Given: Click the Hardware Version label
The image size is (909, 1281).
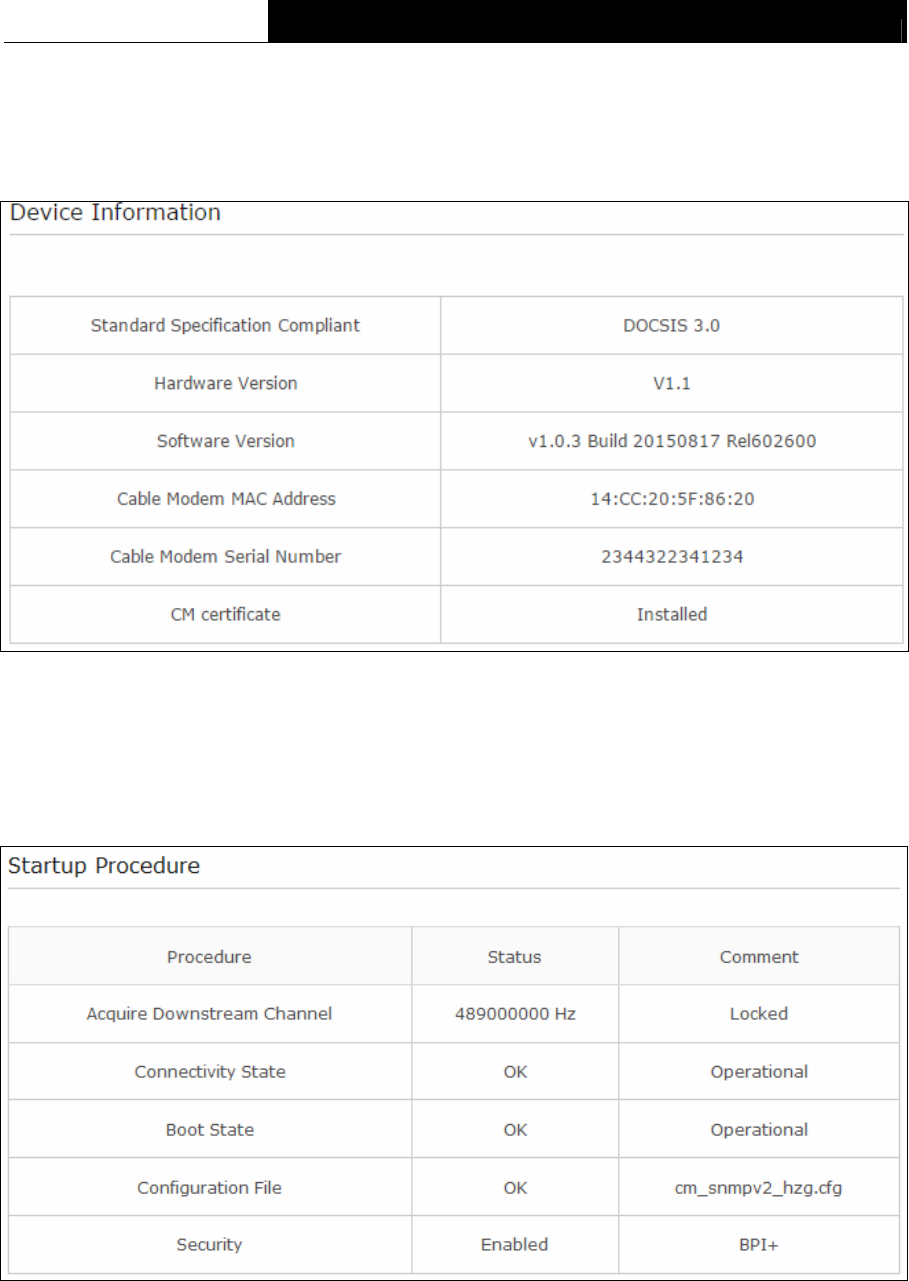Looking at the screenshot, I should pyautogui.click(x=225, y=383).
